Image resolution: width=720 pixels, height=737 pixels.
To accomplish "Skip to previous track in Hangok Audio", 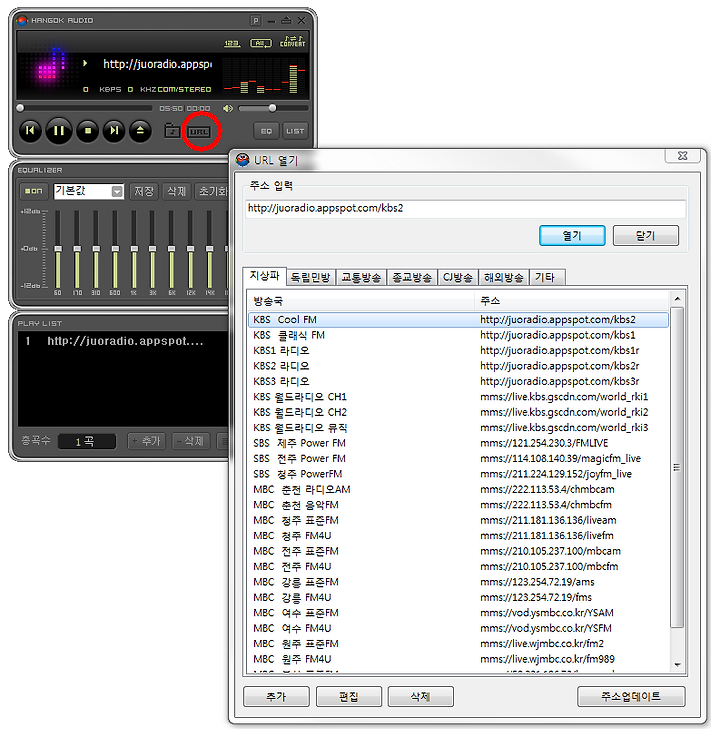I will [30, 131].
